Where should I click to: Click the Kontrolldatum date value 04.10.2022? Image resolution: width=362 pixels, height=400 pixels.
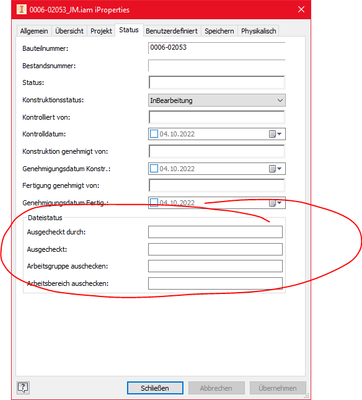(177, 134)
